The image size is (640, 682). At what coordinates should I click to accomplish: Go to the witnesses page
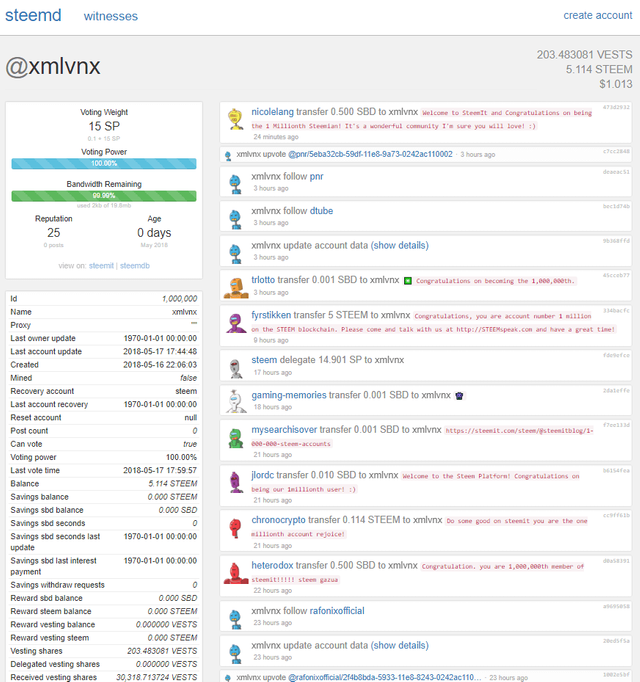pos(111,16)
